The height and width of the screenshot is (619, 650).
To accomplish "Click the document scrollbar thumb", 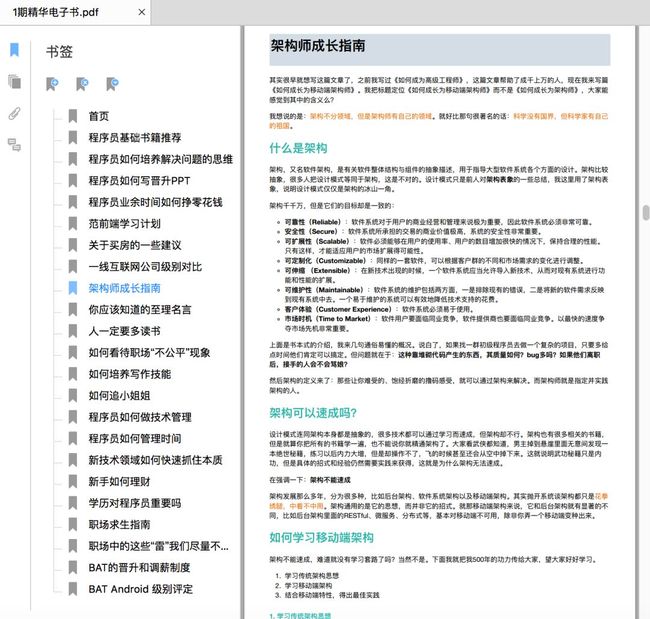I will point(646,213).
